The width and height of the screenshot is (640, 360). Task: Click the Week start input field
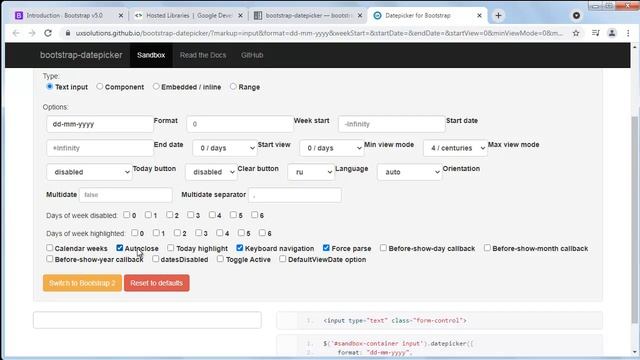click(x=240, y=124)
